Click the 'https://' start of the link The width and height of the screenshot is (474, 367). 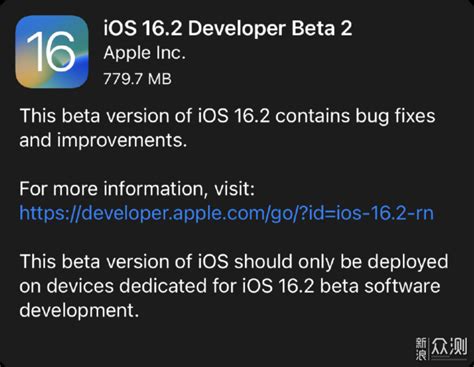coord(50,214)
